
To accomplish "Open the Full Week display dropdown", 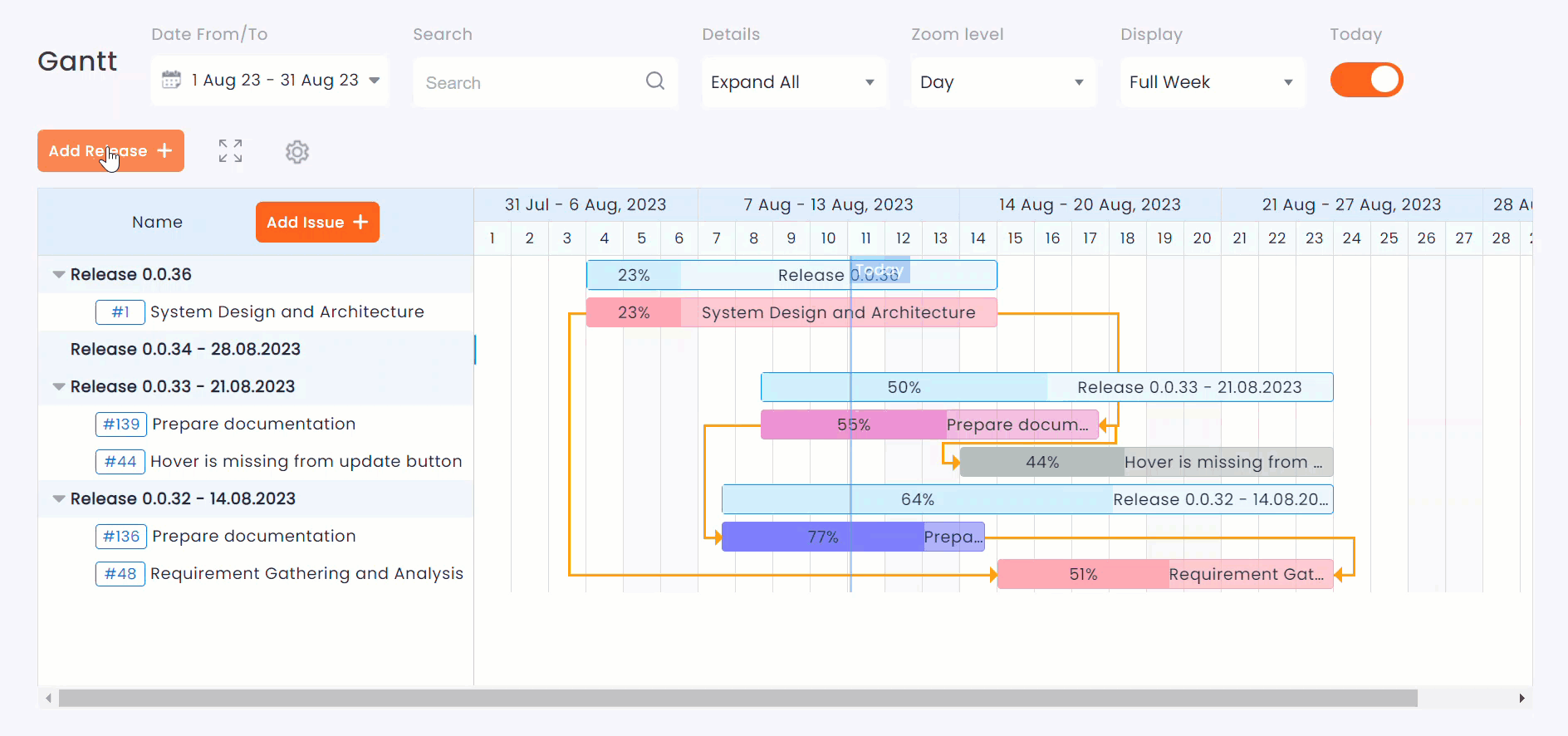I will (x=1212, y=82).
